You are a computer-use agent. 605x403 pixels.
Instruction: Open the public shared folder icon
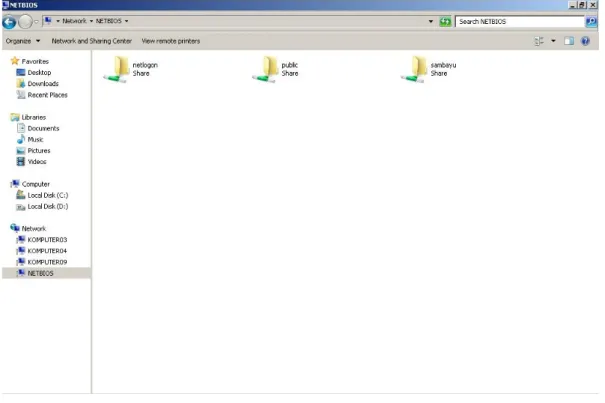click(x=266, y=69)
